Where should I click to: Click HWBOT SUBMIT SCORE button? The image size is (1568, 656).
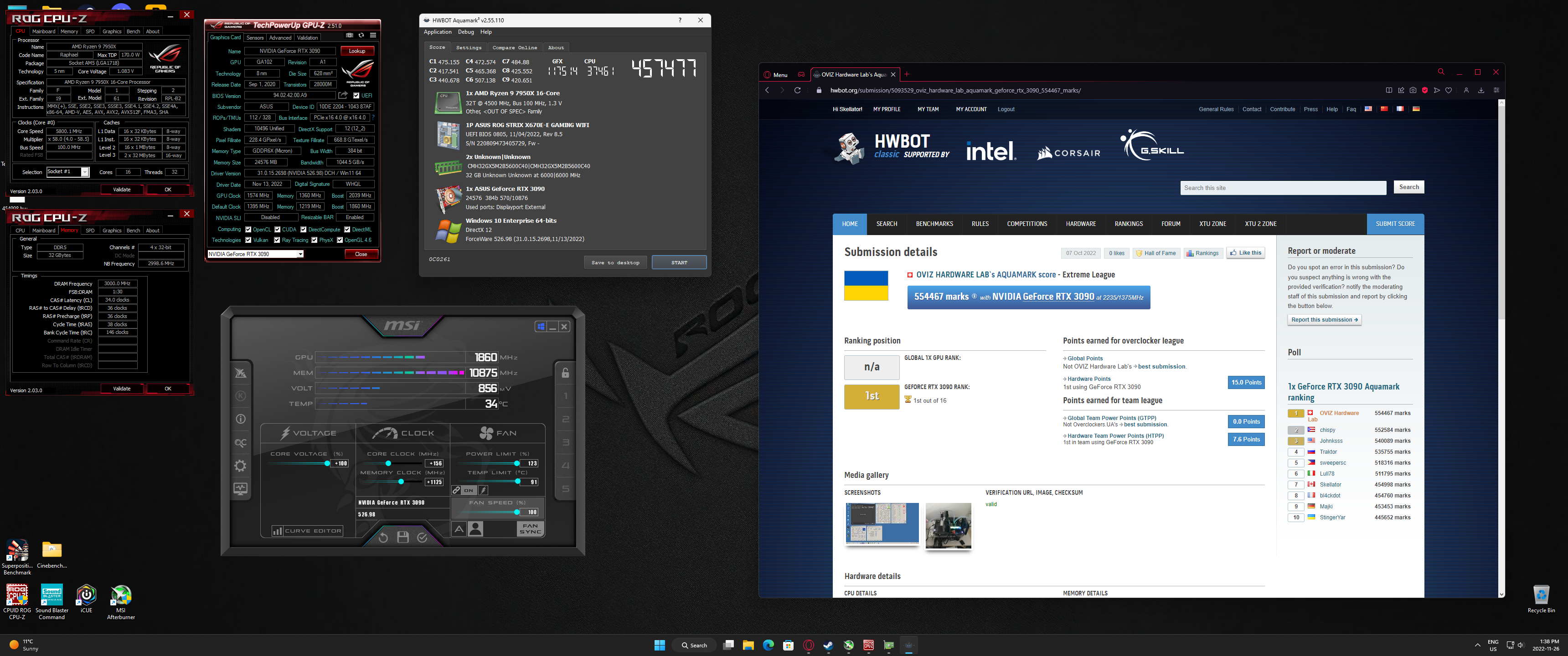click(x=1395, y=224)
